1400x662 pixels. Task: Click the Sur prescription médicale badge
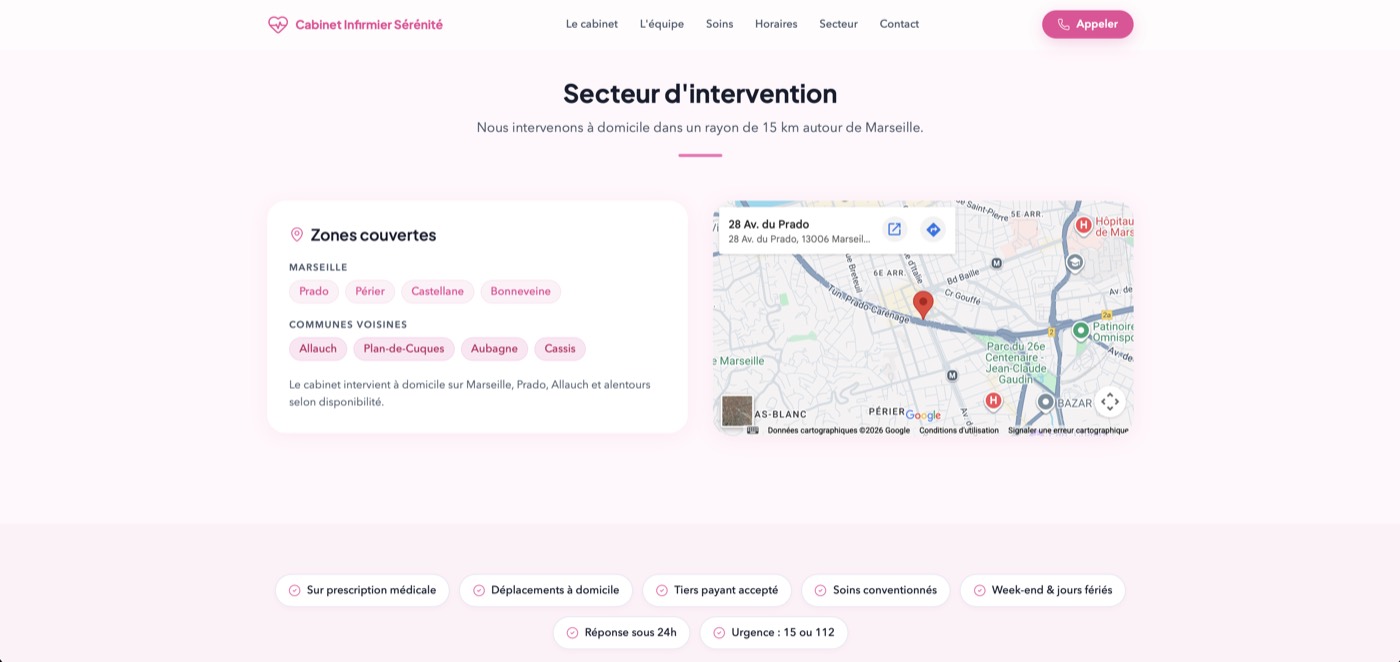click(x=362, y=590)
